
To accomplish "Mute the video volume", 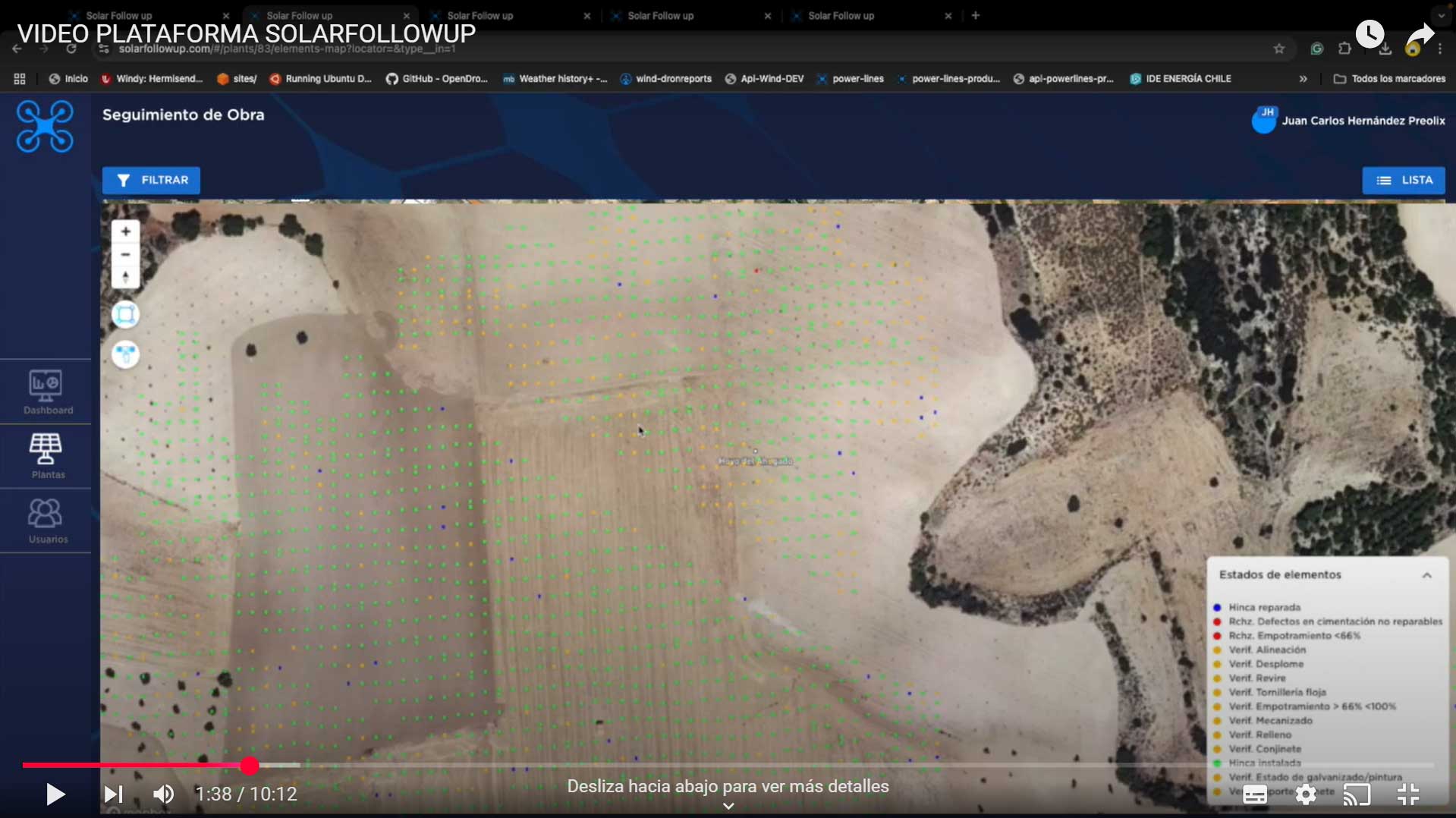I will [x=163, y=794].
